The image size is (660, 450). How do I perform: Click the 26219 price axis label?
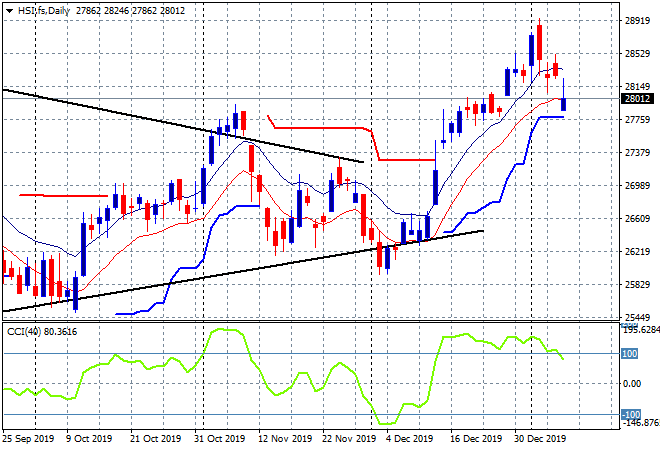(637, 251)
